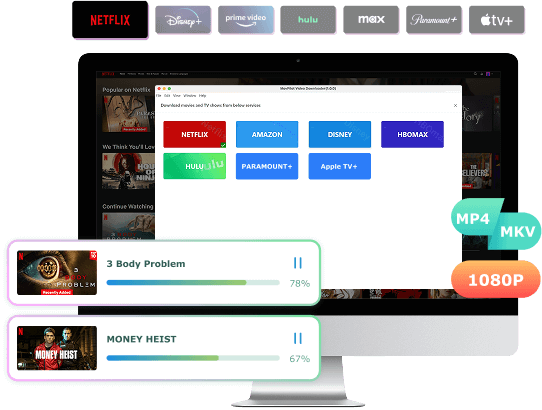Click the MKV format badge
Viewport: 542px width, 410px height.
517,231
